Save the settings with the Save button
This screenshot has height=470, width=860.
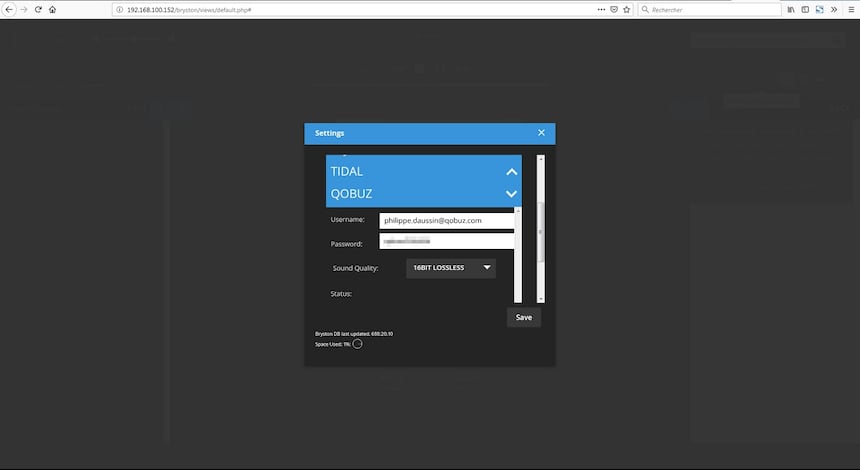(x=524, y=317)
